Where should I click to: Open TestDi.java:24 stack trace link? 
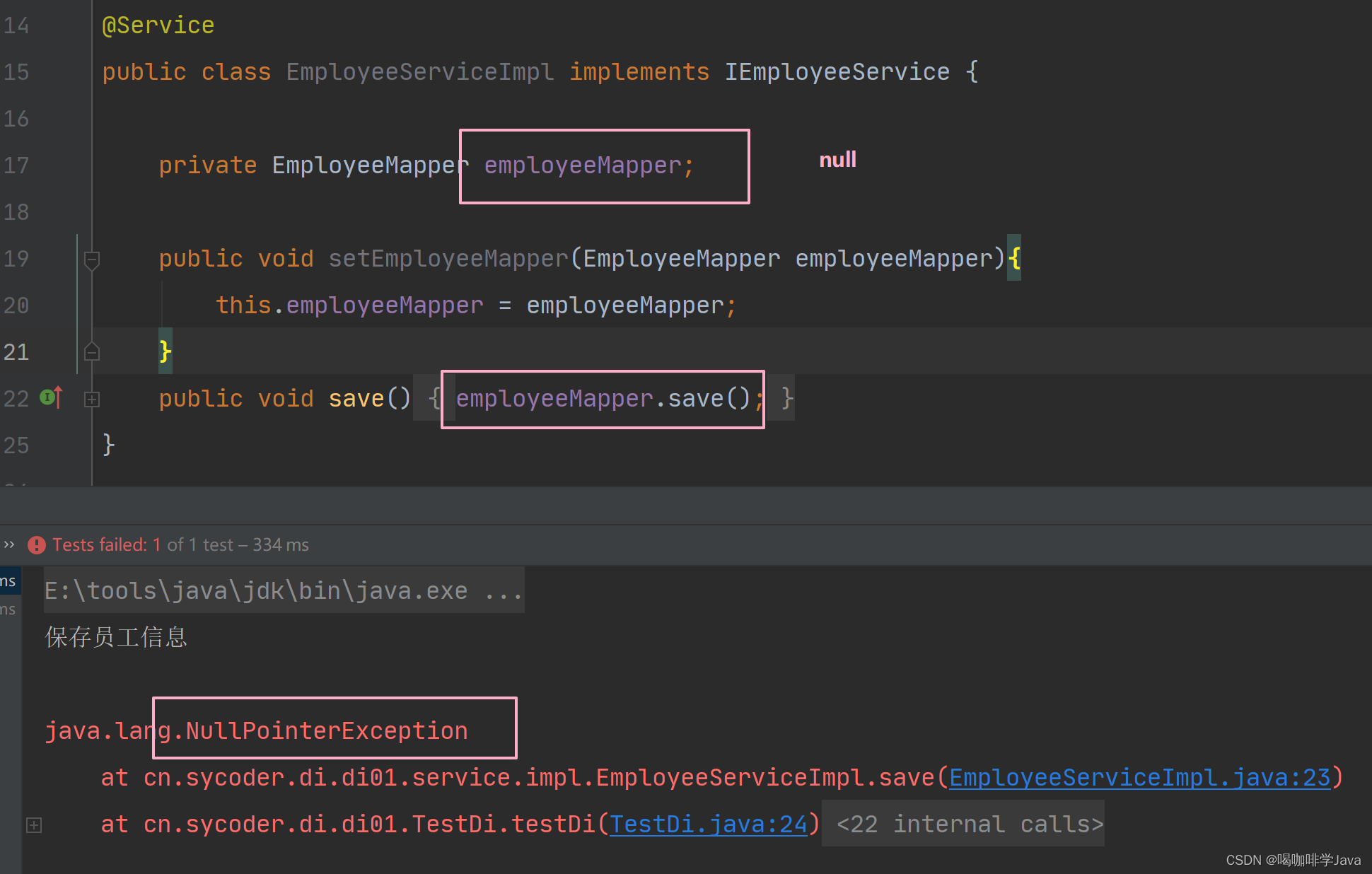tap(708, 825)
